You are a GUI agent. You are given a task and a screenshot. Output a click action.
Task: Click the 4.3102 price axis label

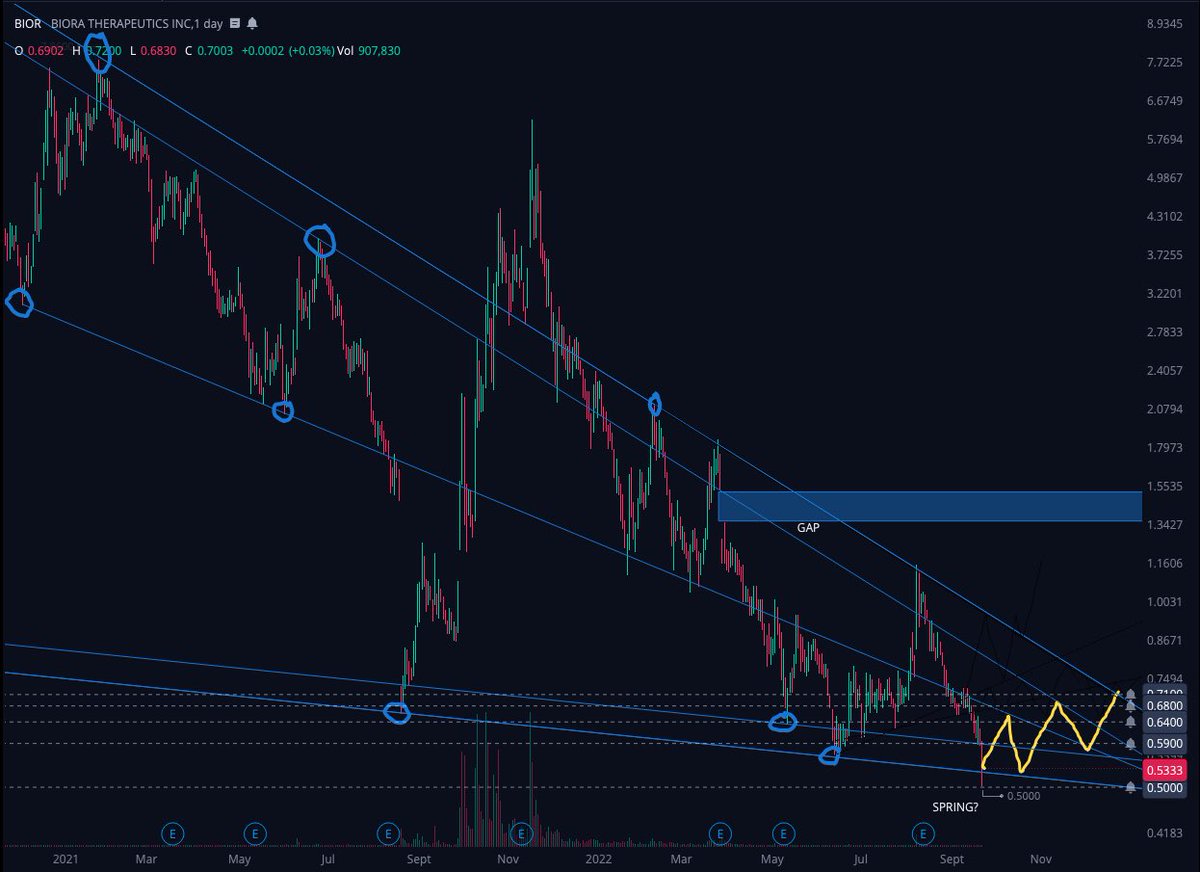pyautogui.click(x=1163, y=216)
